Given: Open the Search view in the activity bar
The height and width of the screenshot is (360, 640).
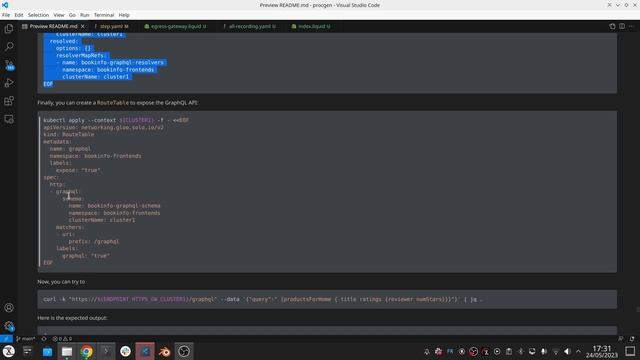Looking at the screenshot, I should 9,47.
